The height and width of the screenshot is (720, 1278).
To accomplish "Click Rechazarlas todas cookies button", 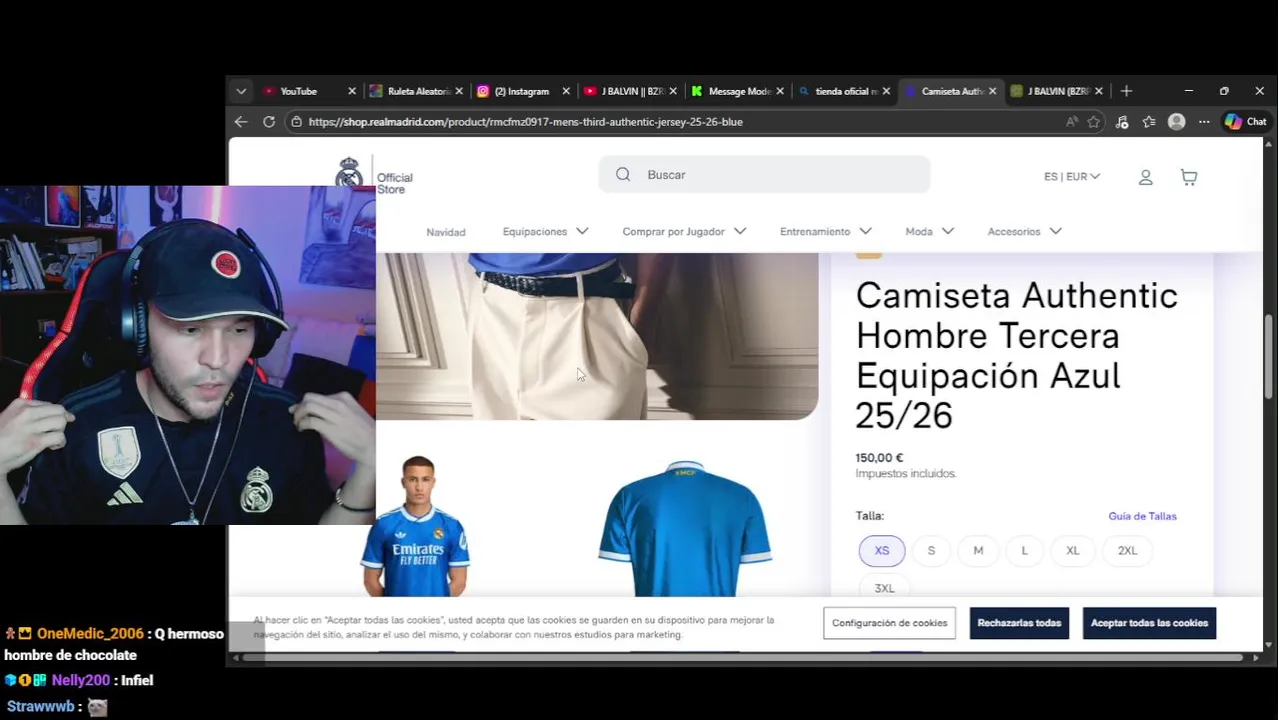I will pos(1019,623).
